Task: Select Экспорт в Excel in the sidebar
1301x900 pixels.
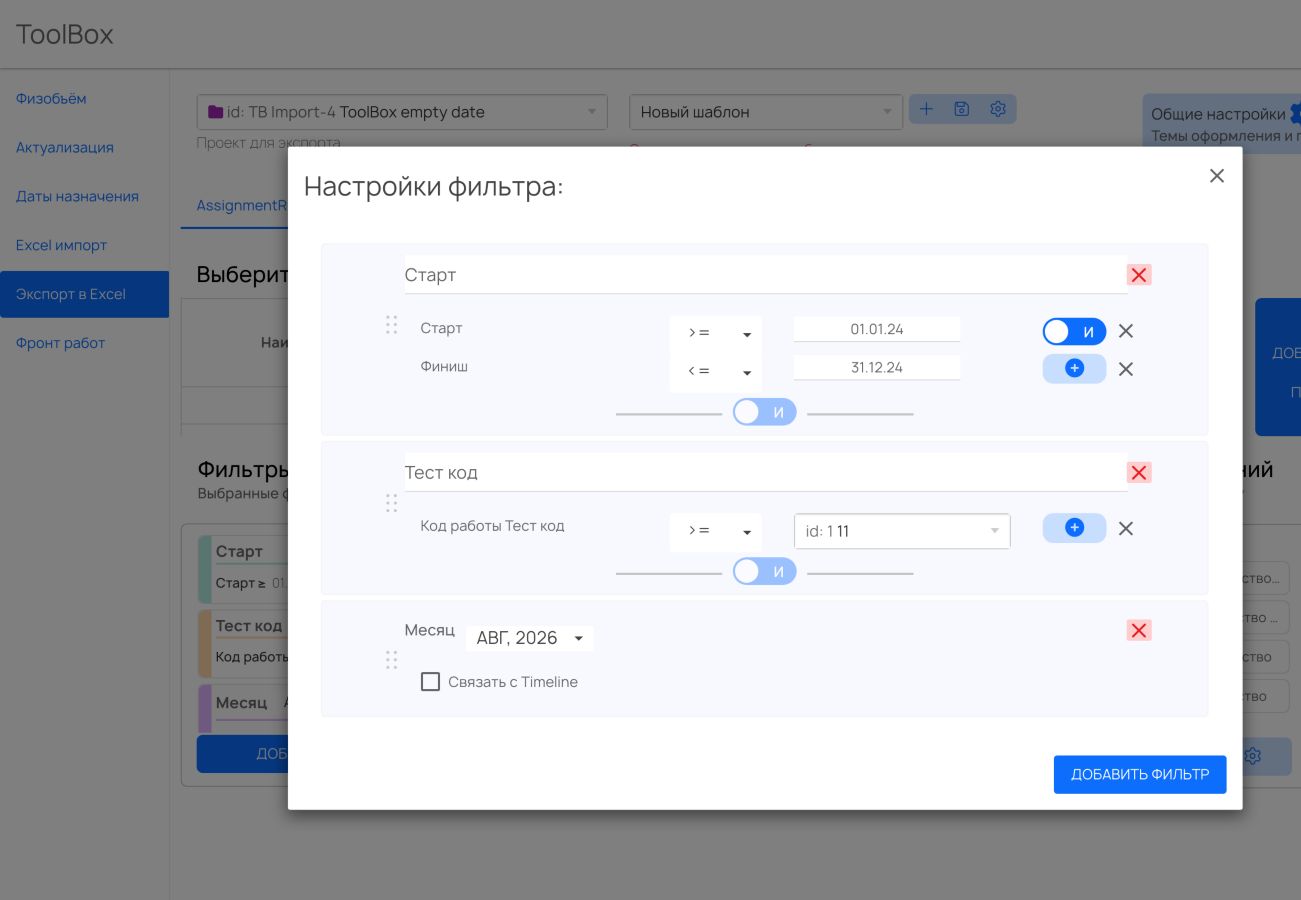Action: pyautogui.click(x=84, y=294)
